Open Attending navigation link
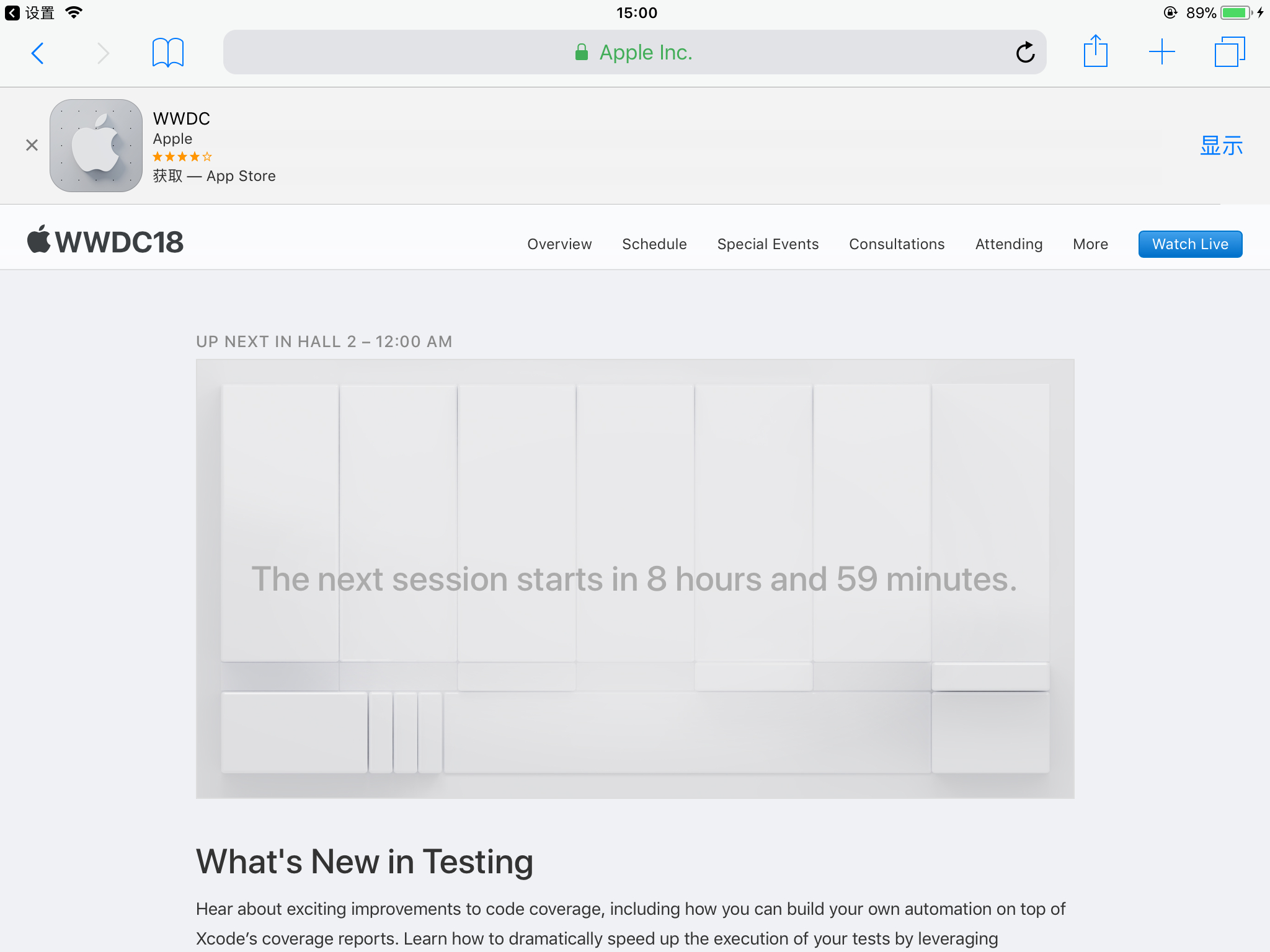The height and width of the screenshot is (952, 1270). point(1008,244)
